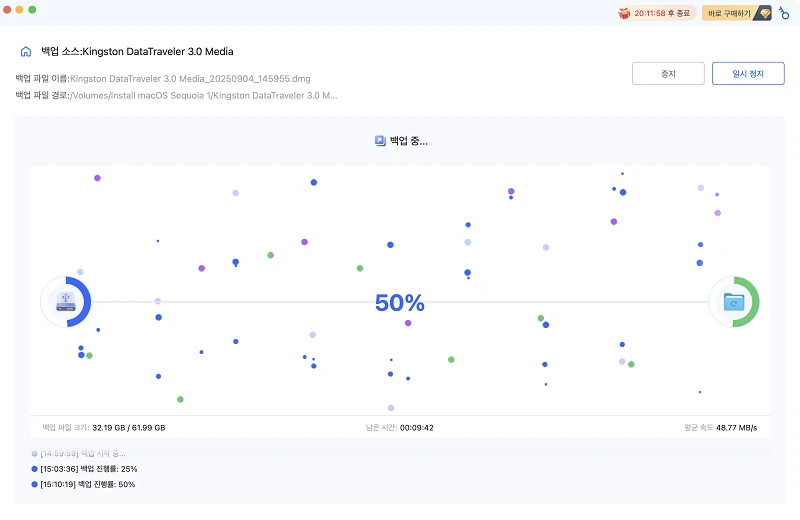Select the 15:03:36 backup progress 25% log entry
The width and height of the screenshot is (800, 520).
(88, 468)
